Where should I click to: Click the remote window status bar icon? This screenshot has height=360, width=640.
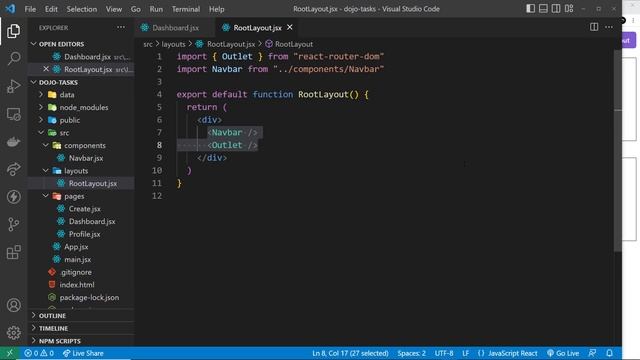[x=9, y=353]
